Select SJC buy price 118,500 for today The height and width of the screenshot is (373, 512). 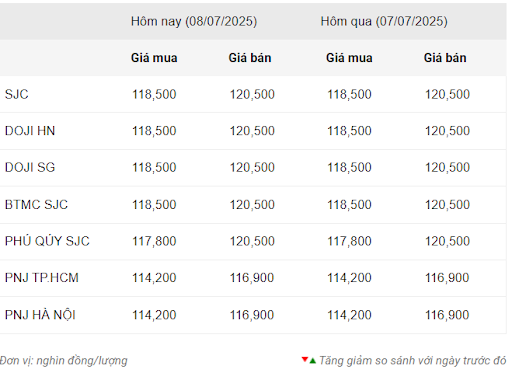154,94
